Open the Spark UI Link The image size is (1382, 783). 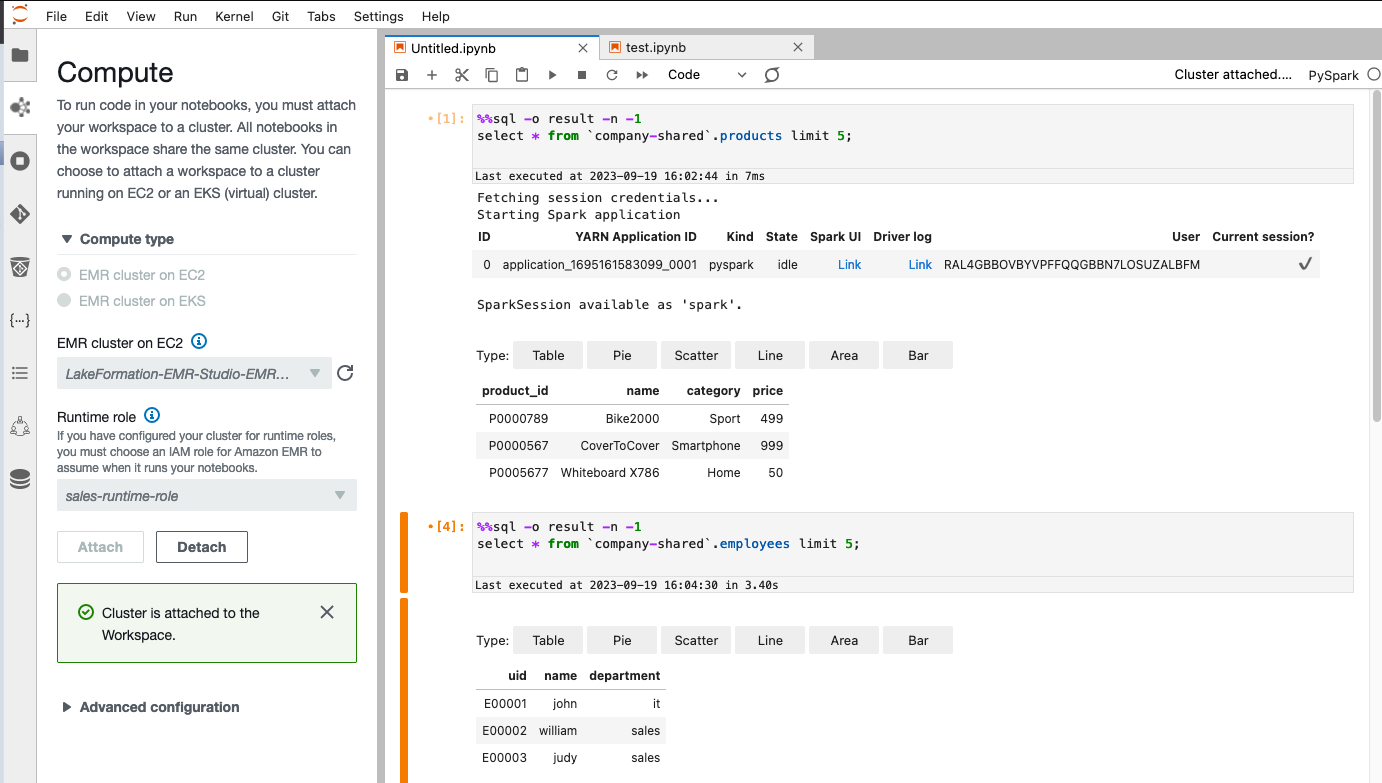[849, 264]
